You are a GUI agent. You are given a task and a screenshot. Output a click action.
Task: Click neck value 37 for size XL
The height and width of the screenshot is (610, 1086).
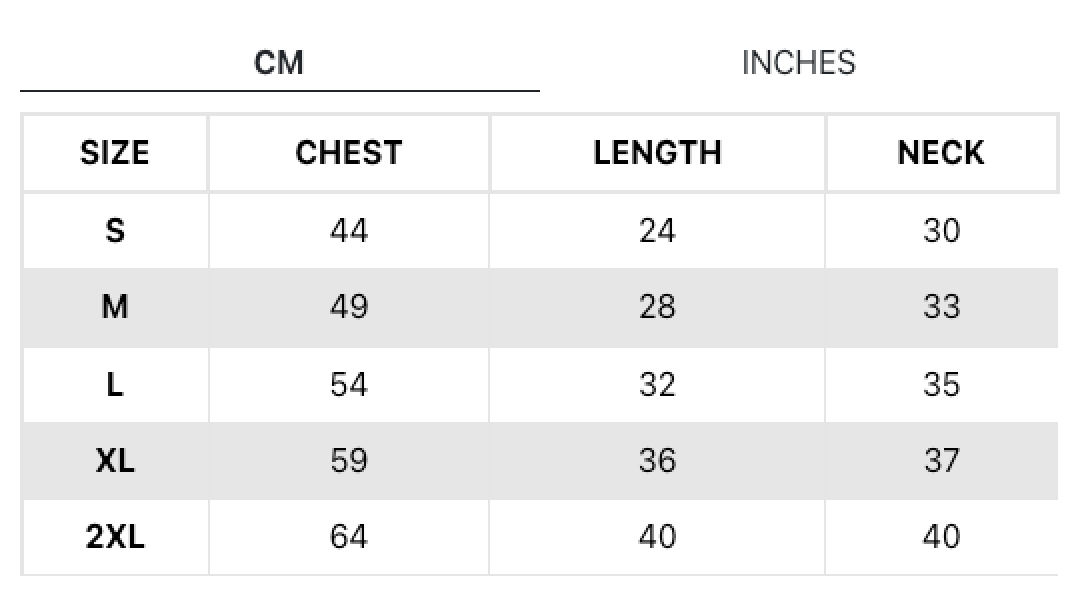[941, 460]
